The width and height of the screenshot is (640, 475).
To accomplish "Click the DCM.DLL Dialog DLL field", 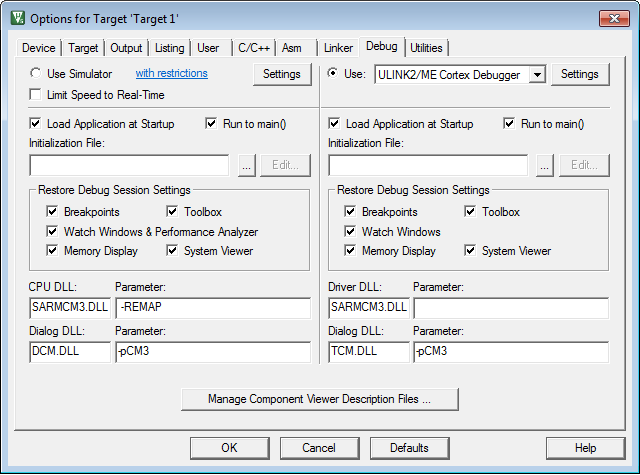I will point(70,352).
